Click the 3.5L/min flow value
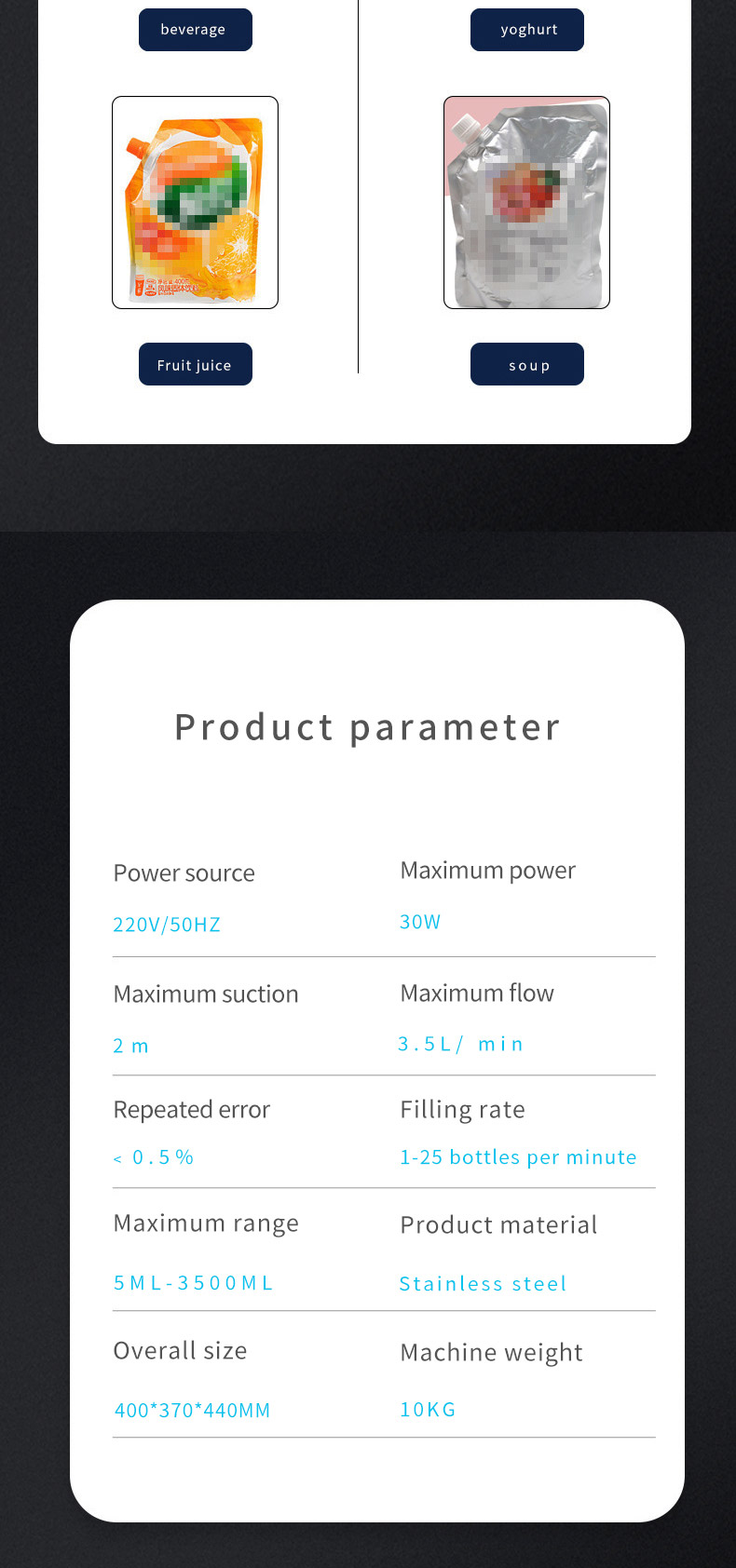The width and height of the screenshot is (736, 1568). tap(460, 1044)
